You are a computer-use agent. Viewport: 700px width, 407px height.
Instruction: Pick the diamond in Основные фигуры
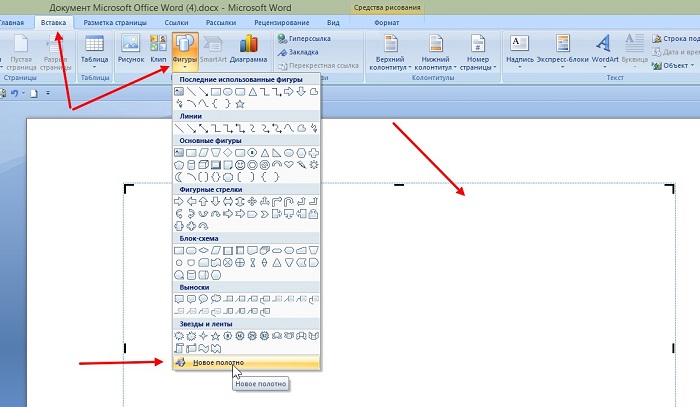point(228,153)
